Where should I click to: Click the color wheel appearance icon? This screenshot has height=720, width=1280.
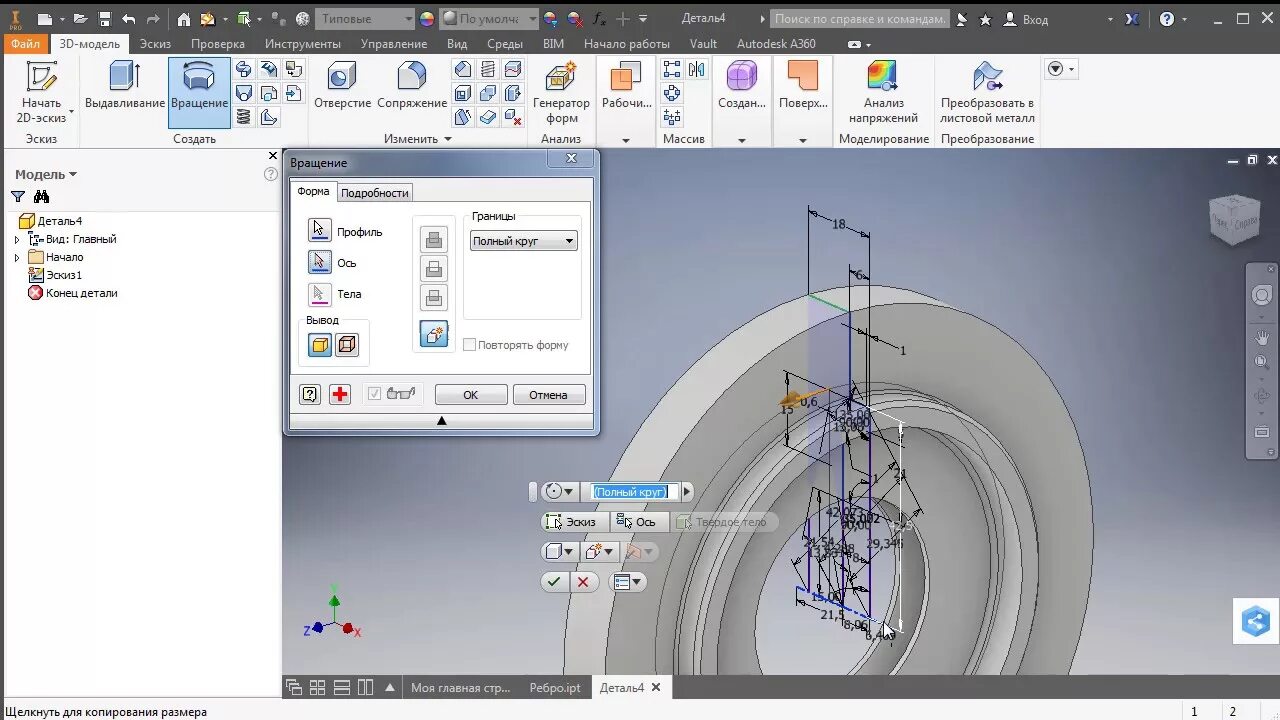pos(427,19)
